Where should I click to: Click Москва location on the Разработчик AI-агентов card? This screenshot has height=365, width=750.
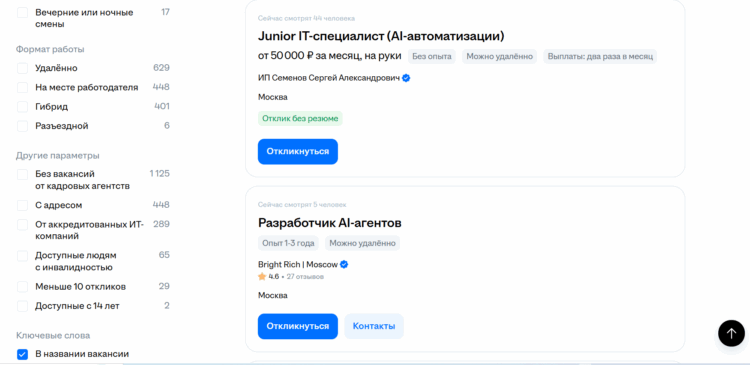(x=273, y=296)
